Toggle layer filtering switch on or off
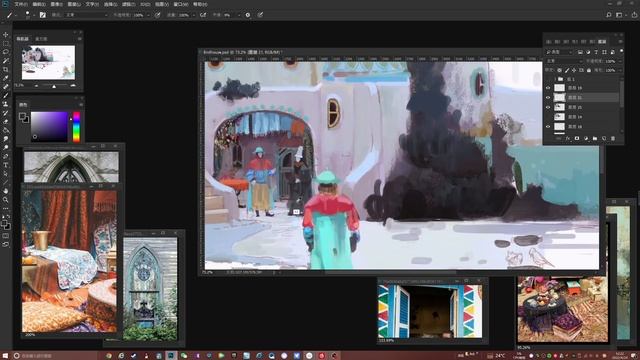The width and height of the screenshot is (640, 360). pos(621,51)
